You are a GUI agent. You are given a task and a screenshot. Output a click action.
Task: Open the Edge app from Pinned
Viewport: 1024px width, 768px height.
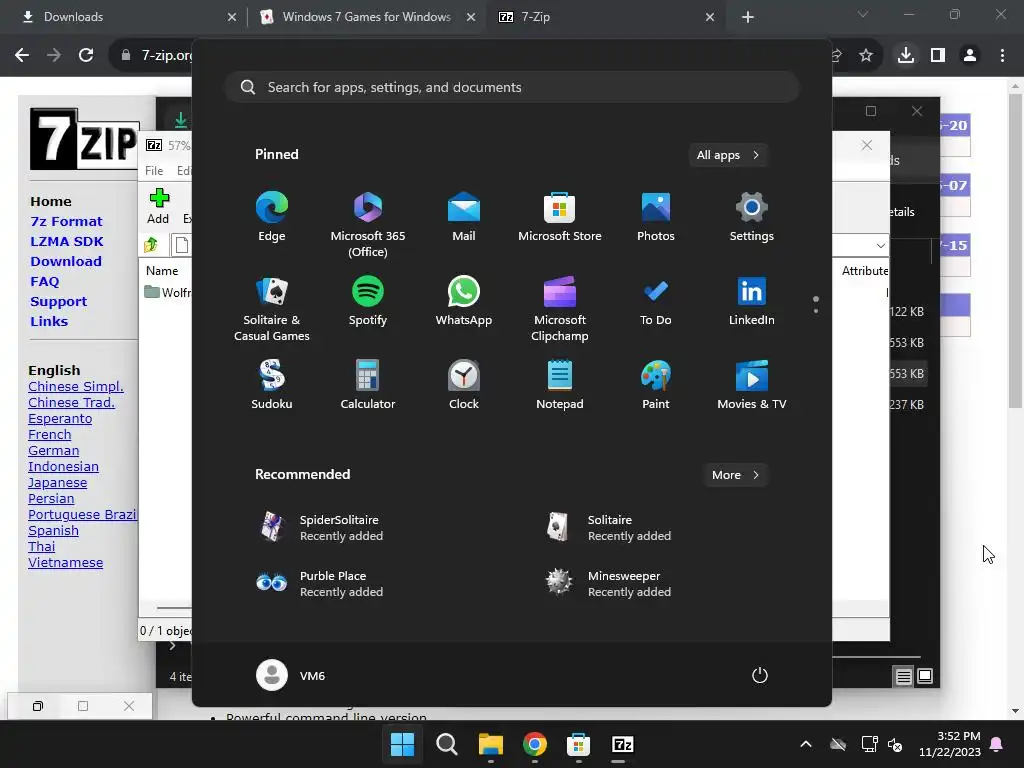click(272, 216)
